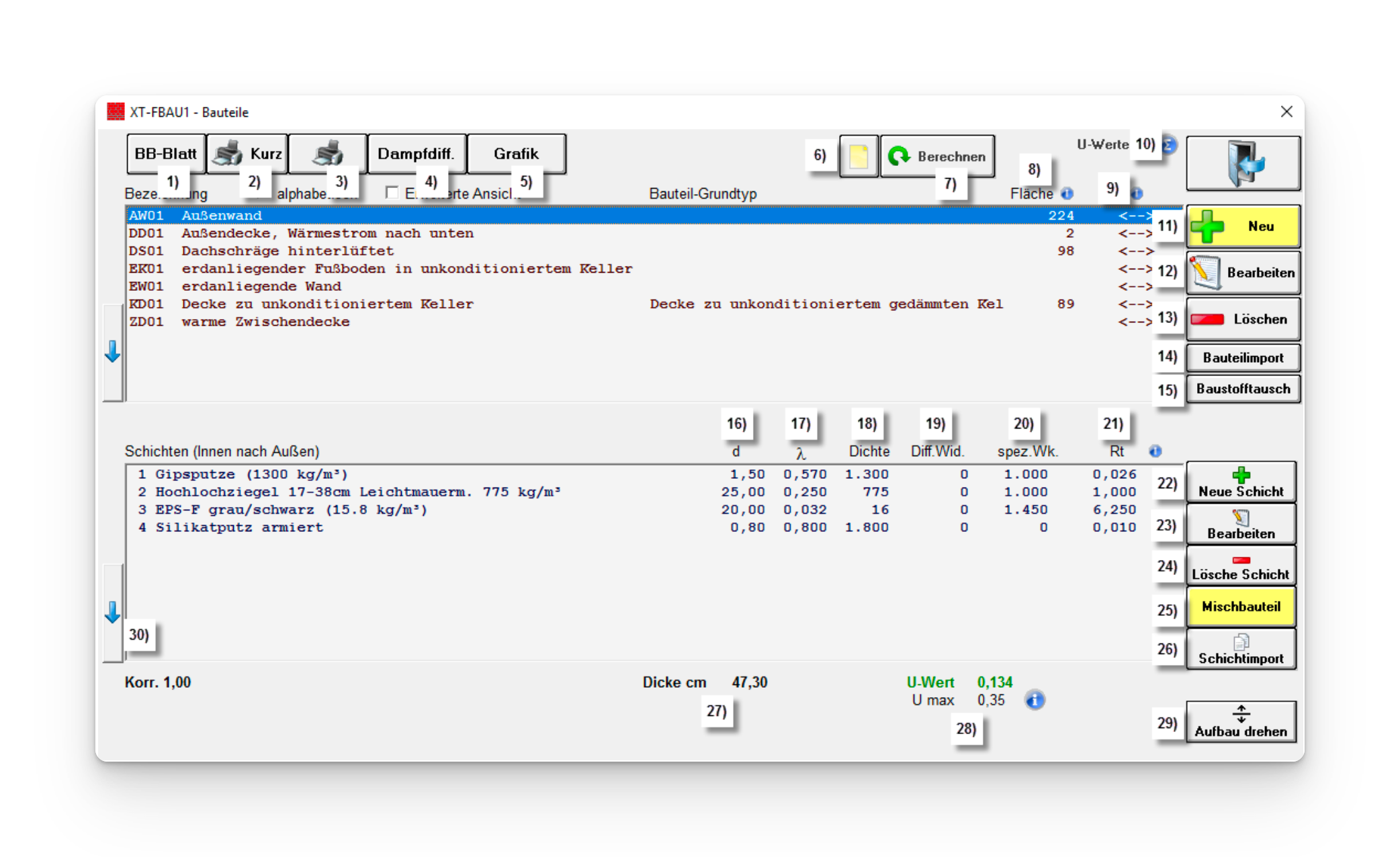
Task: Open the Grafik view
Action: [516, 154]
